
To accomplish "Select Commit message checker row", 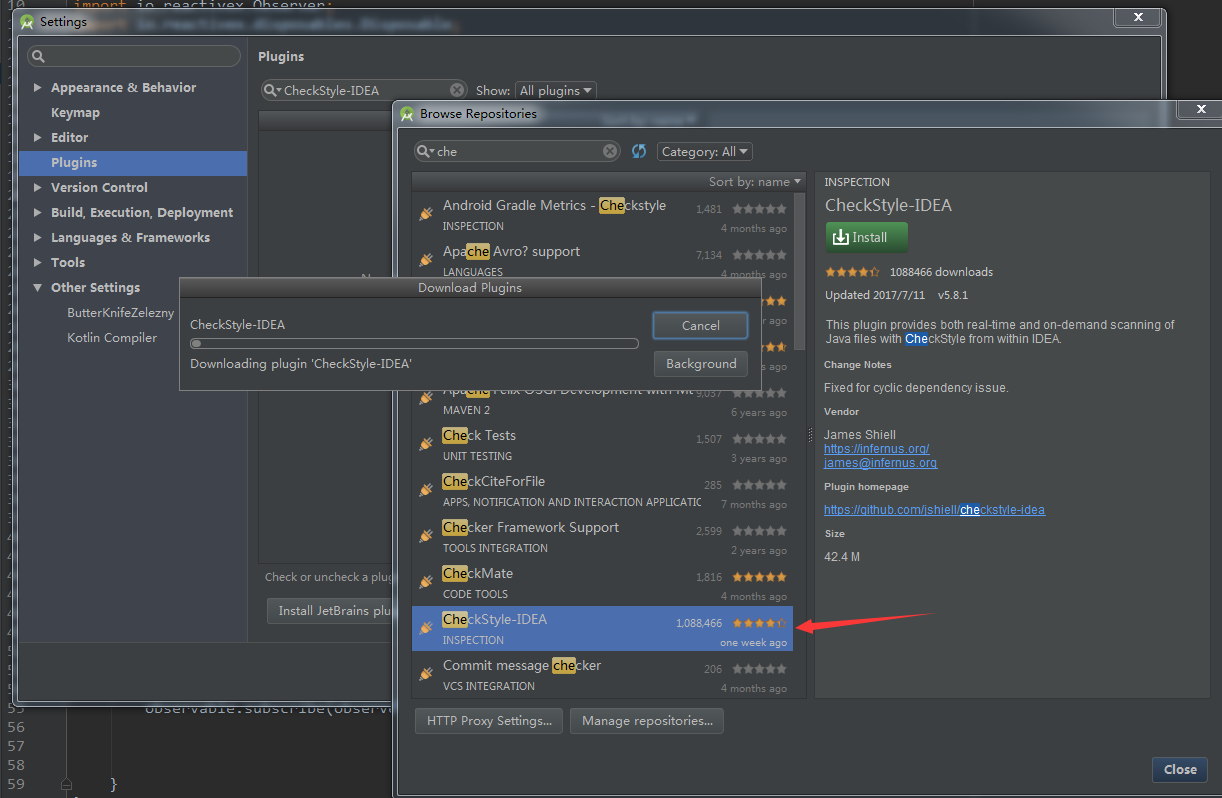I will [602, 674].
